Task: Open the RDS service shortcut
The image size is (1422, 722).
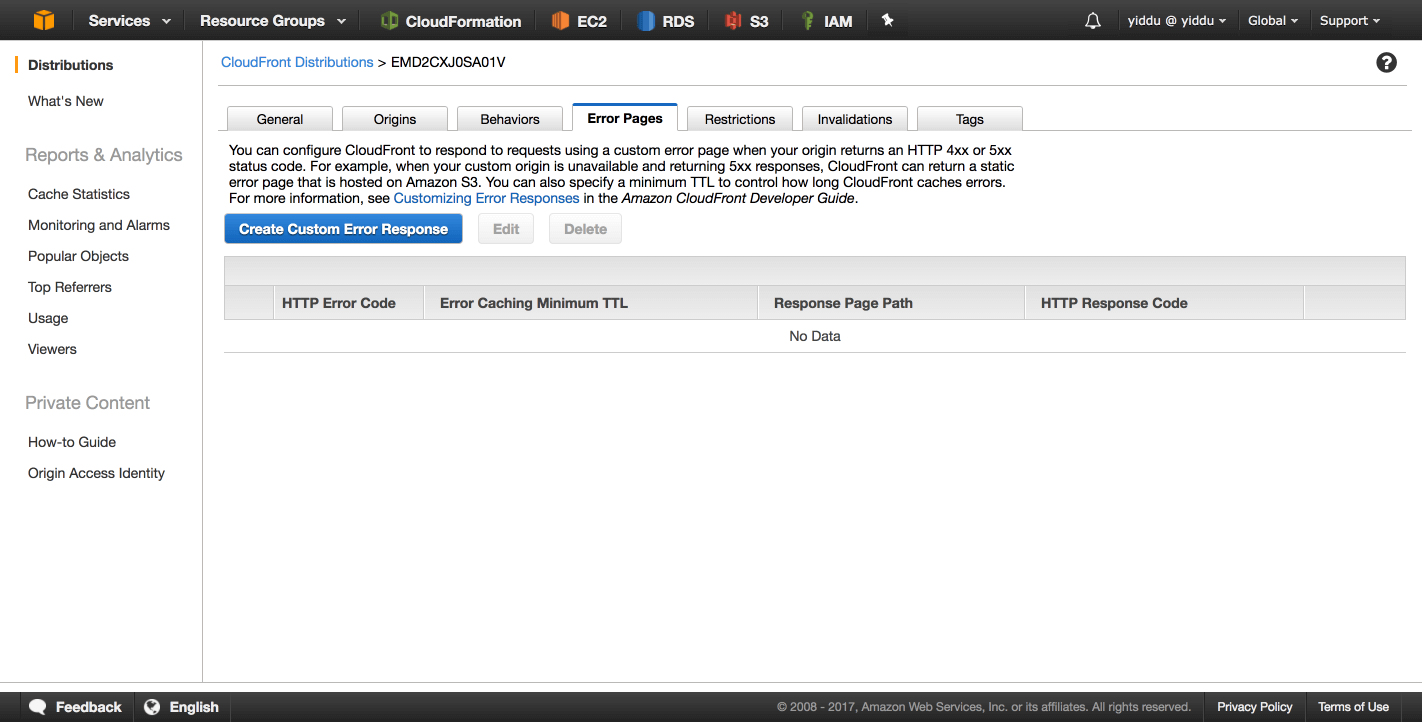Action: pos(665,20)
